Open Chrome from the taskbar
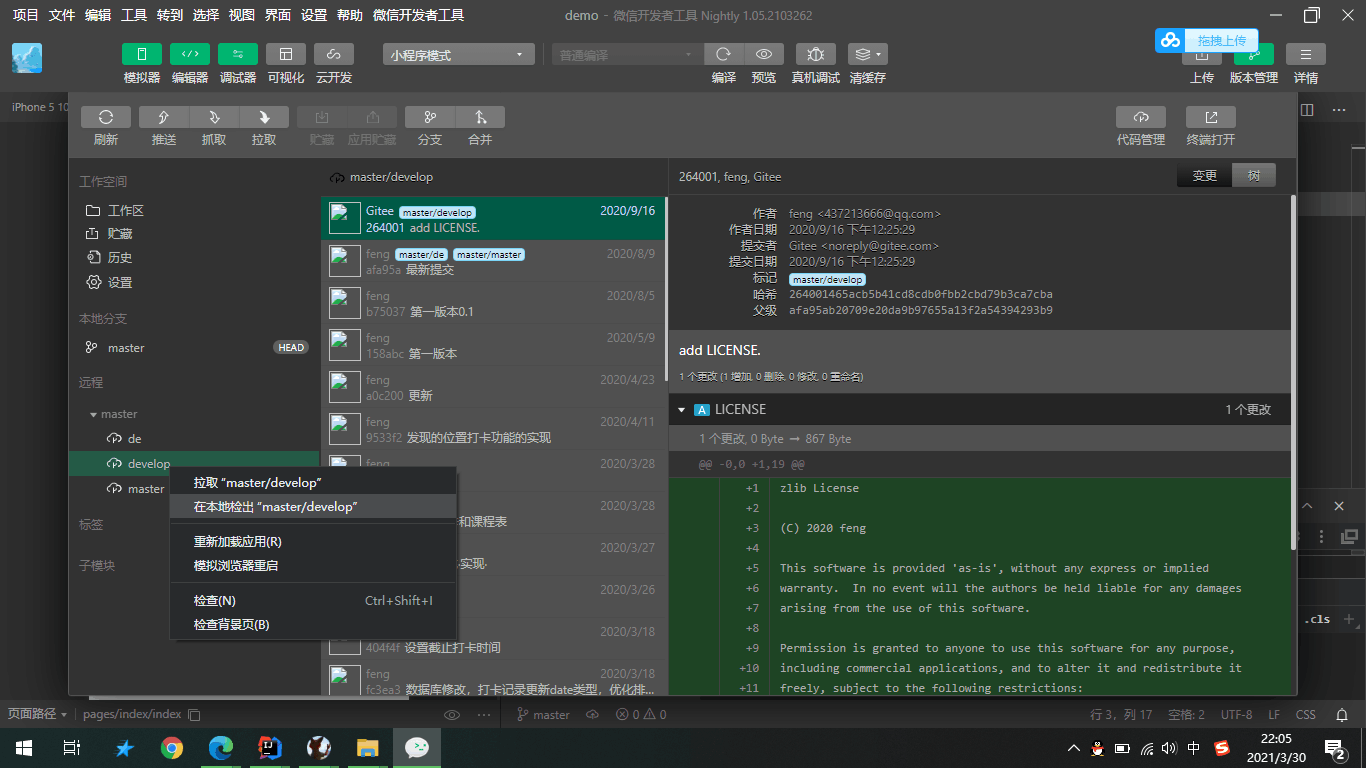The height and width of the screenshot is (768, 1366). (172, 748)
